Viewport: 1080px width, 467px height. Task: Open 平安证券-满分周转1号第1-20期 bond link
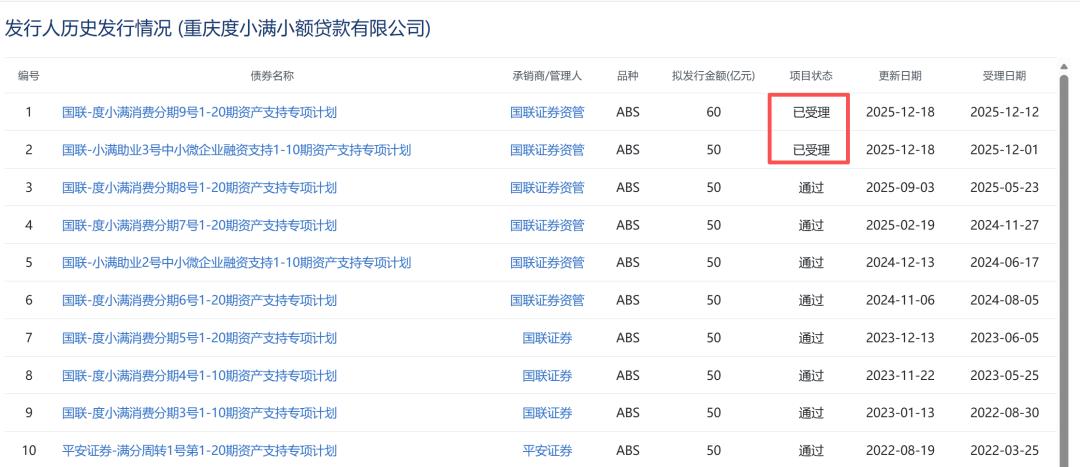199,451
